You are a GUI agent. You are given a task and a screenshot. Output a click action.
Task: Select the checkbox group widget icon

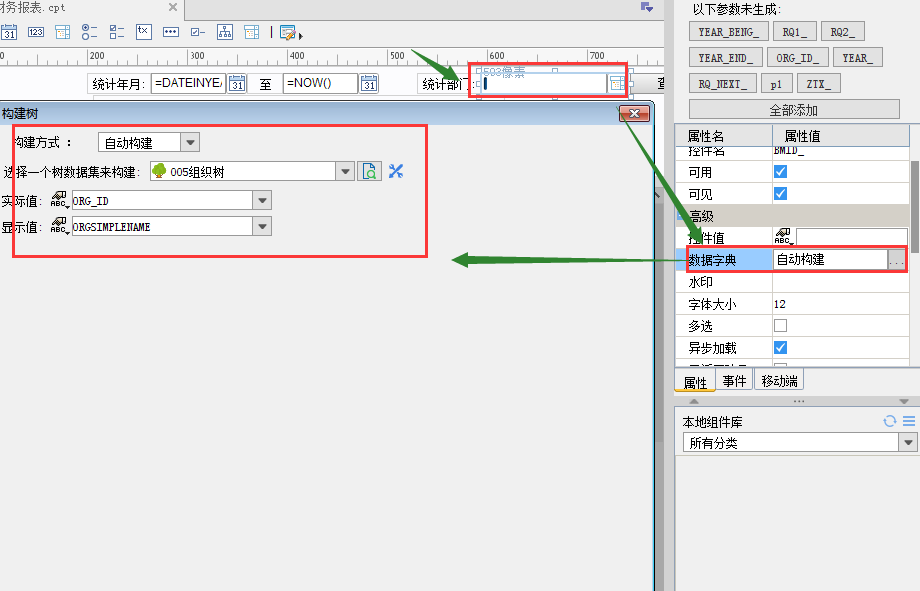pyautogui.click(x=117, y=32)
